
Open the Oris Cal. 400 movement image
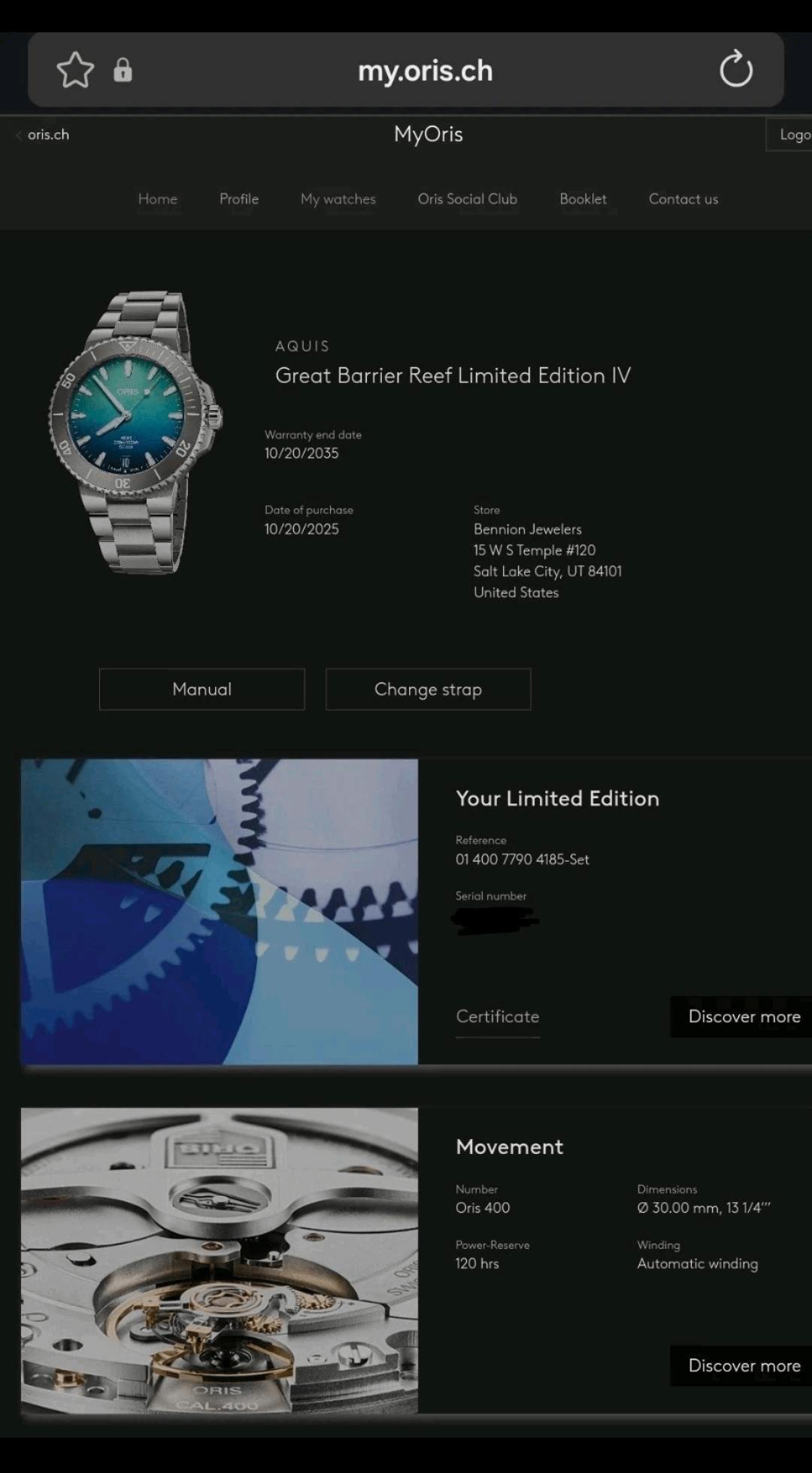220,1260
